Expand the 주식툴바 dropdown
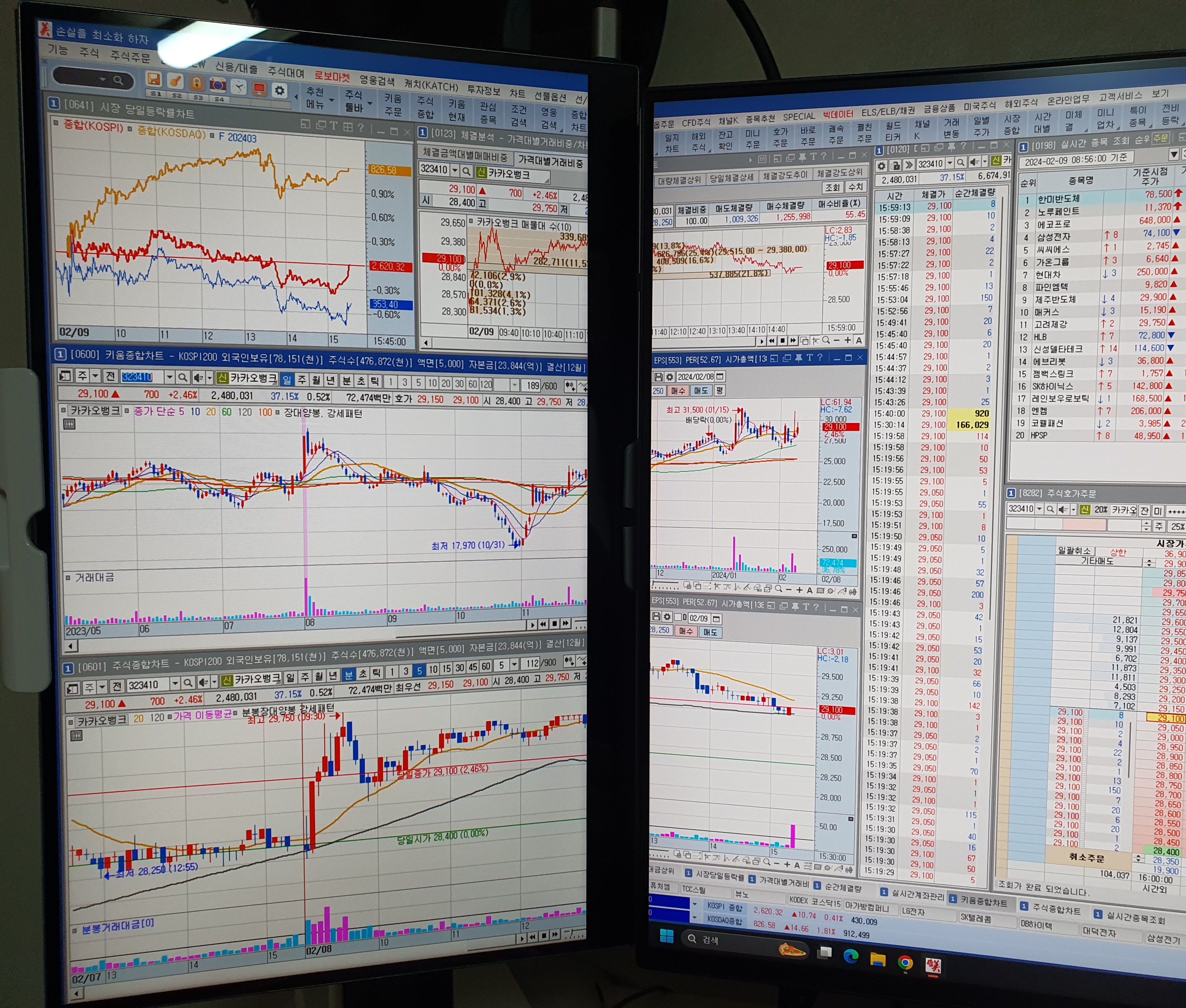 [x=370, y=104]
